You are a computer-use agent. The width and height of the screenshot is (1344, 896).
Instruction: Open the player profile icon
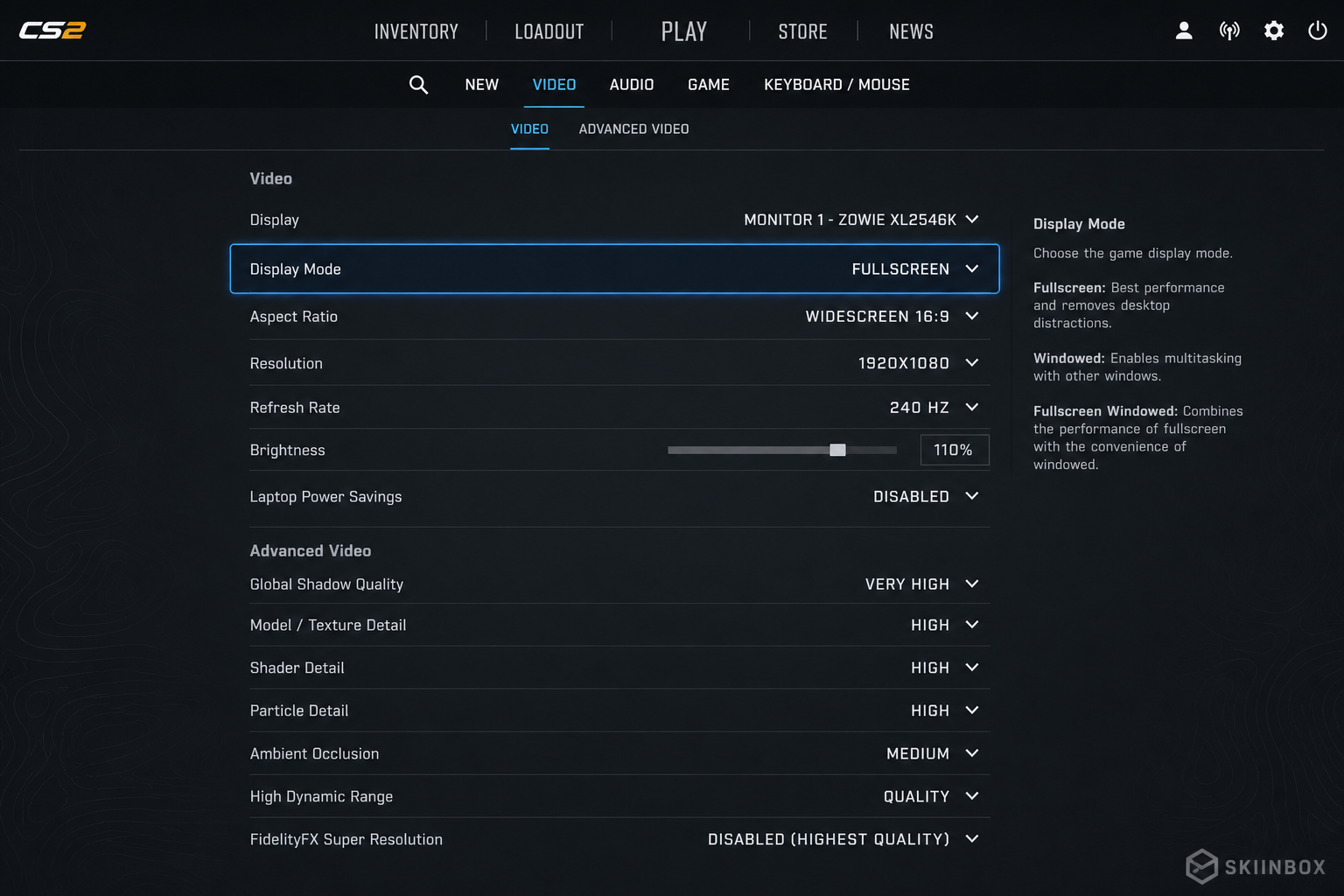[x=1184, y=31]
